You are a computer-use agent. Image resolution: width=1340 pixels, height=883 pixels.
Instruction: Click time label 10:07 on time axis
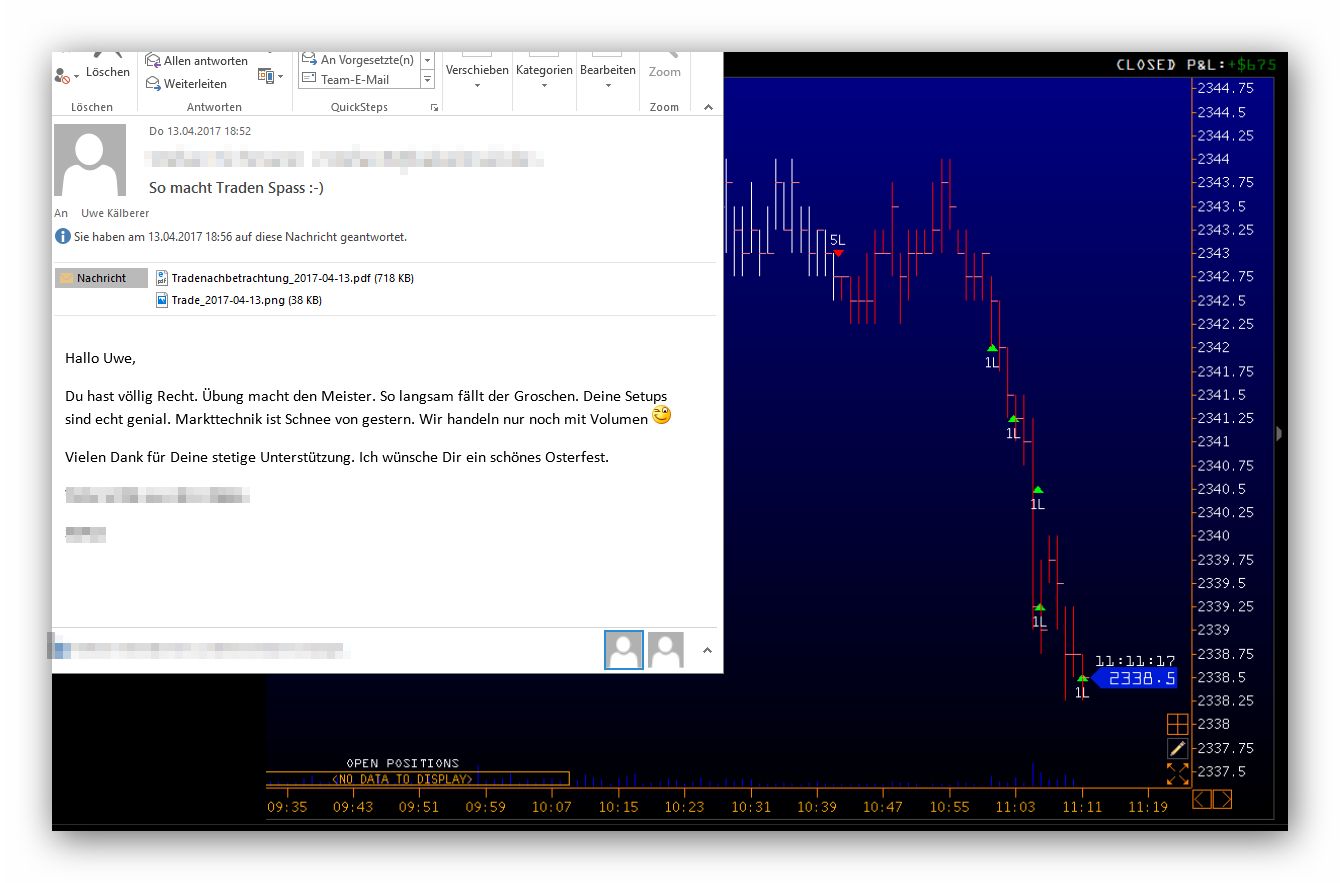pyautogui.click(x=551, y=806)
